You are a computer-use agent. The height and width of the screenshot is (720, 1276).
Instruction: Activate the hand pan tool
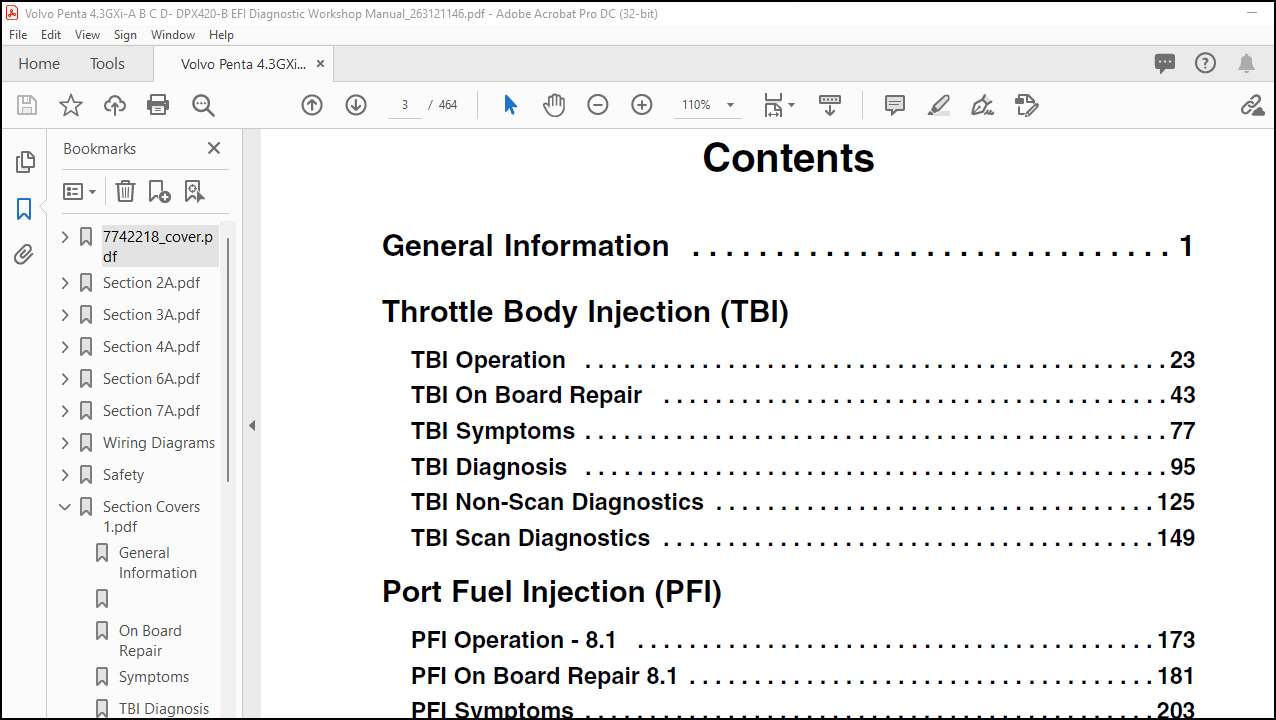[554, 105]
